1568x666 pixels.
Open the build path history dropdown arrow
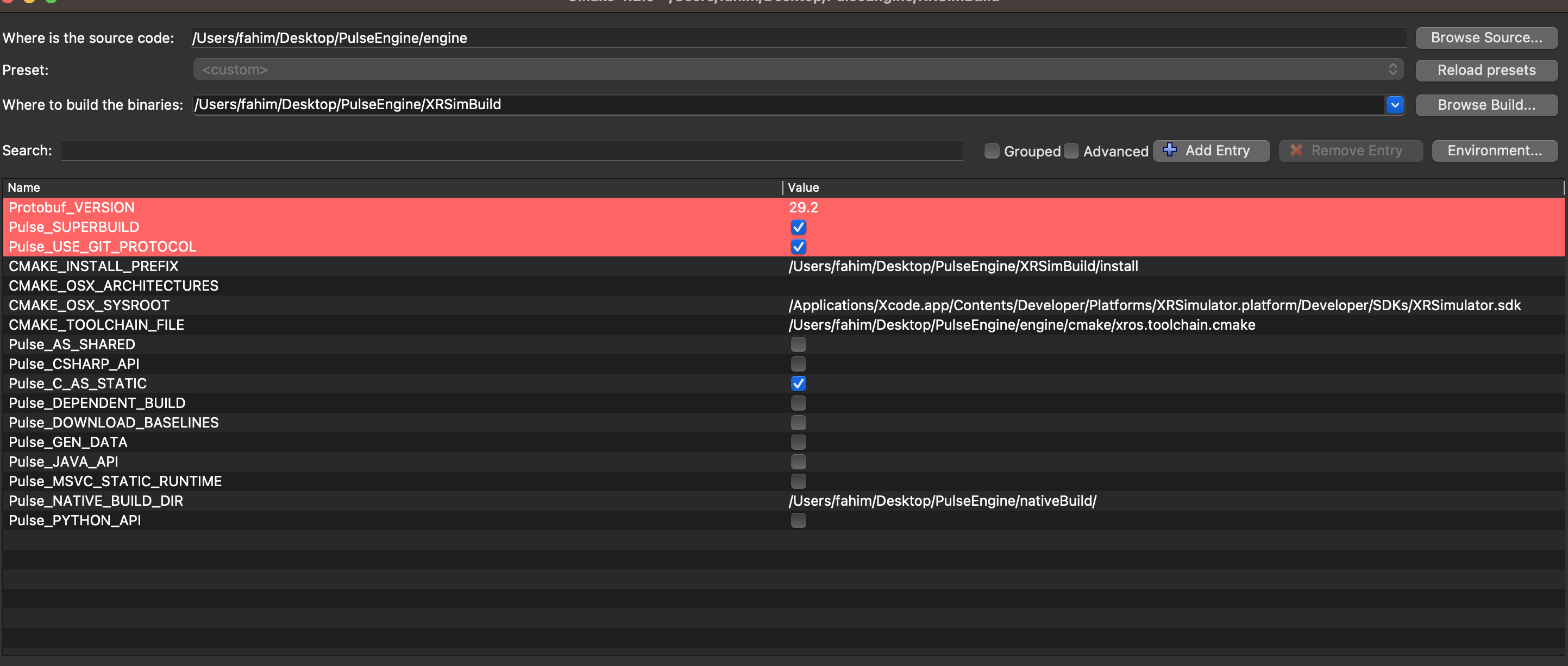[1395, 105]
